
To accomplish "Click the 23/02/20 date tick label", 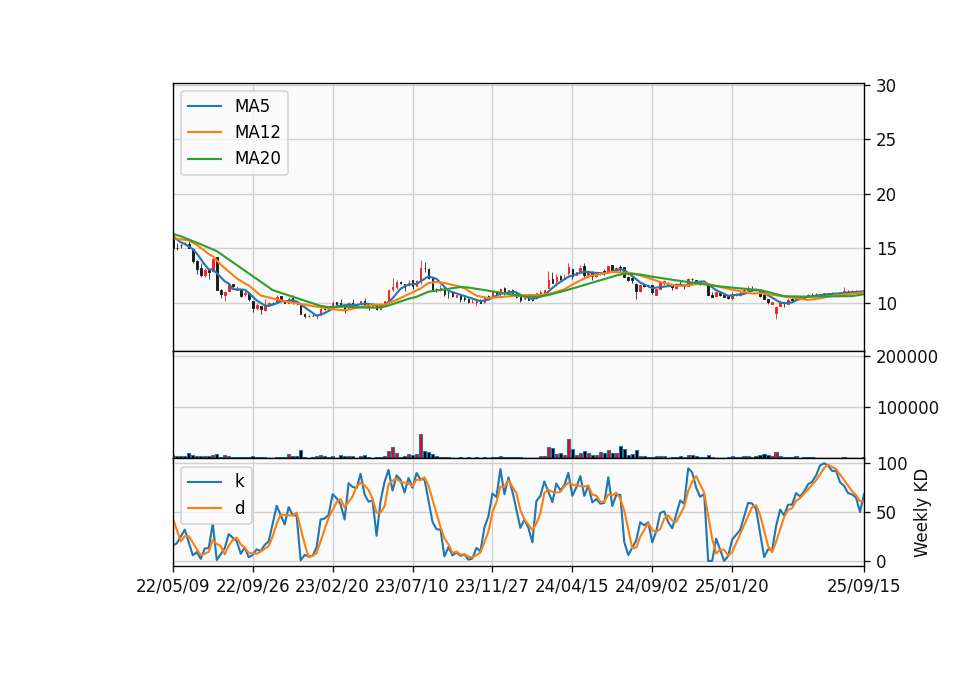I will pyautogui.click(x=332, y=586).
